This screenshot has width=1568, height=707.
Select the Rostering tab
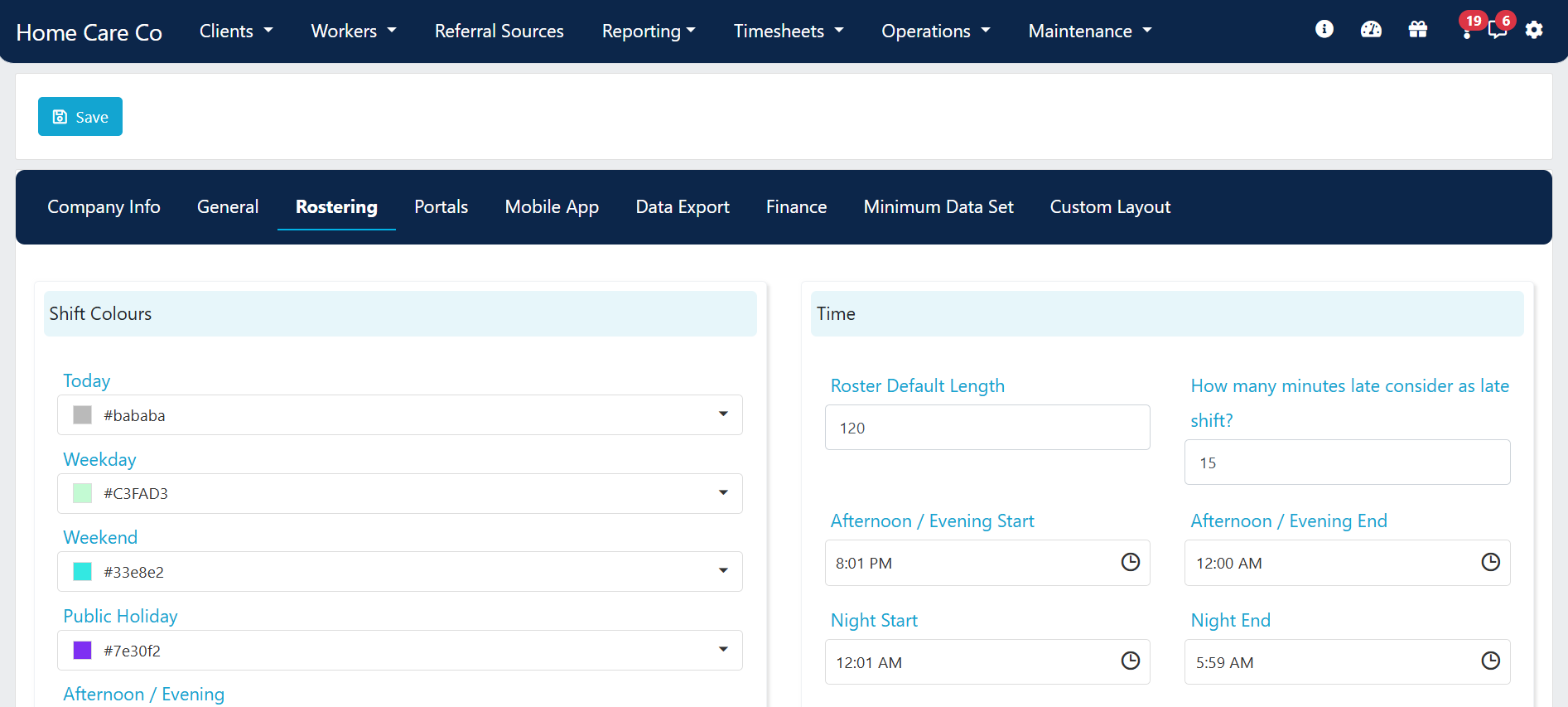click(x=336, y=206)
